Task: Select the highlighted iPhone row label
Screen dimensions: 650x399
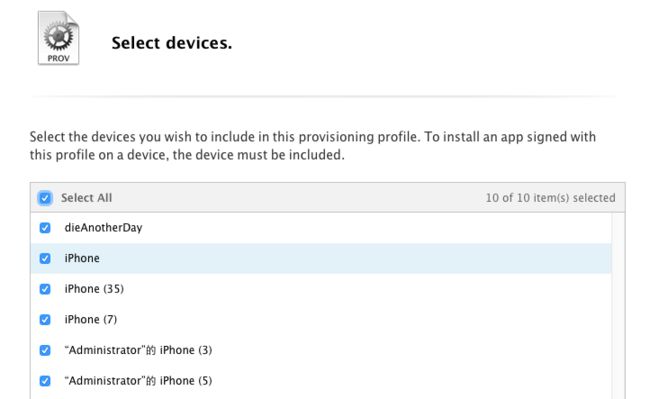Action: 82,258
